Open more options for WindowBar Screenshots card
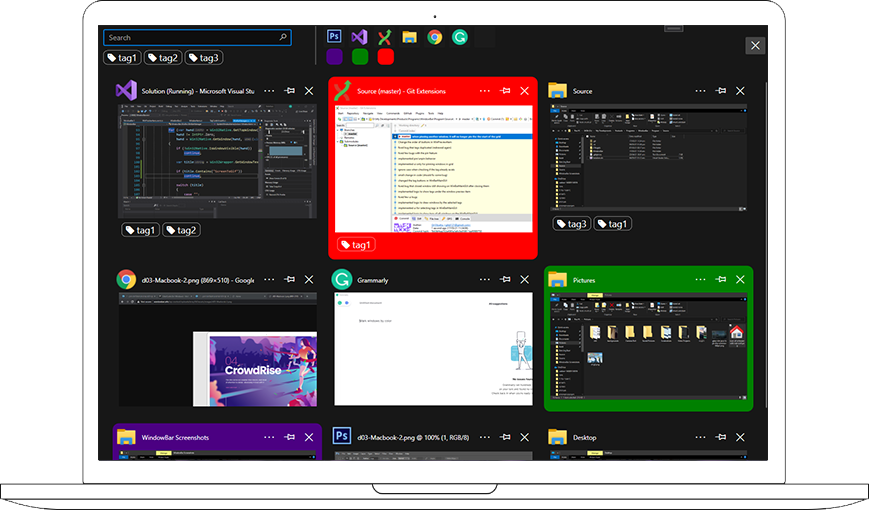 (269, 437)
